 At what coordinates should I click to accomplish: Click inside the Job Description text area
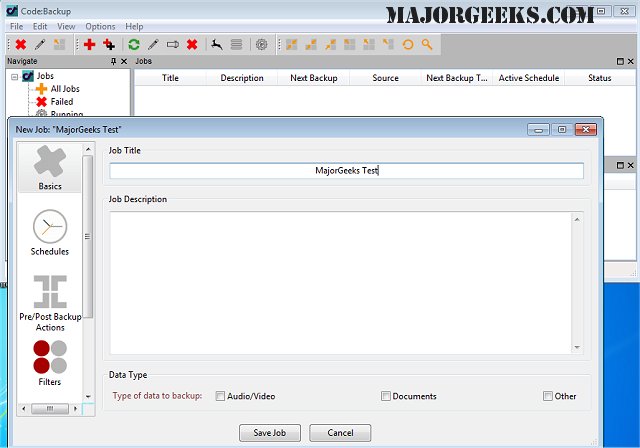click(341, 283)
